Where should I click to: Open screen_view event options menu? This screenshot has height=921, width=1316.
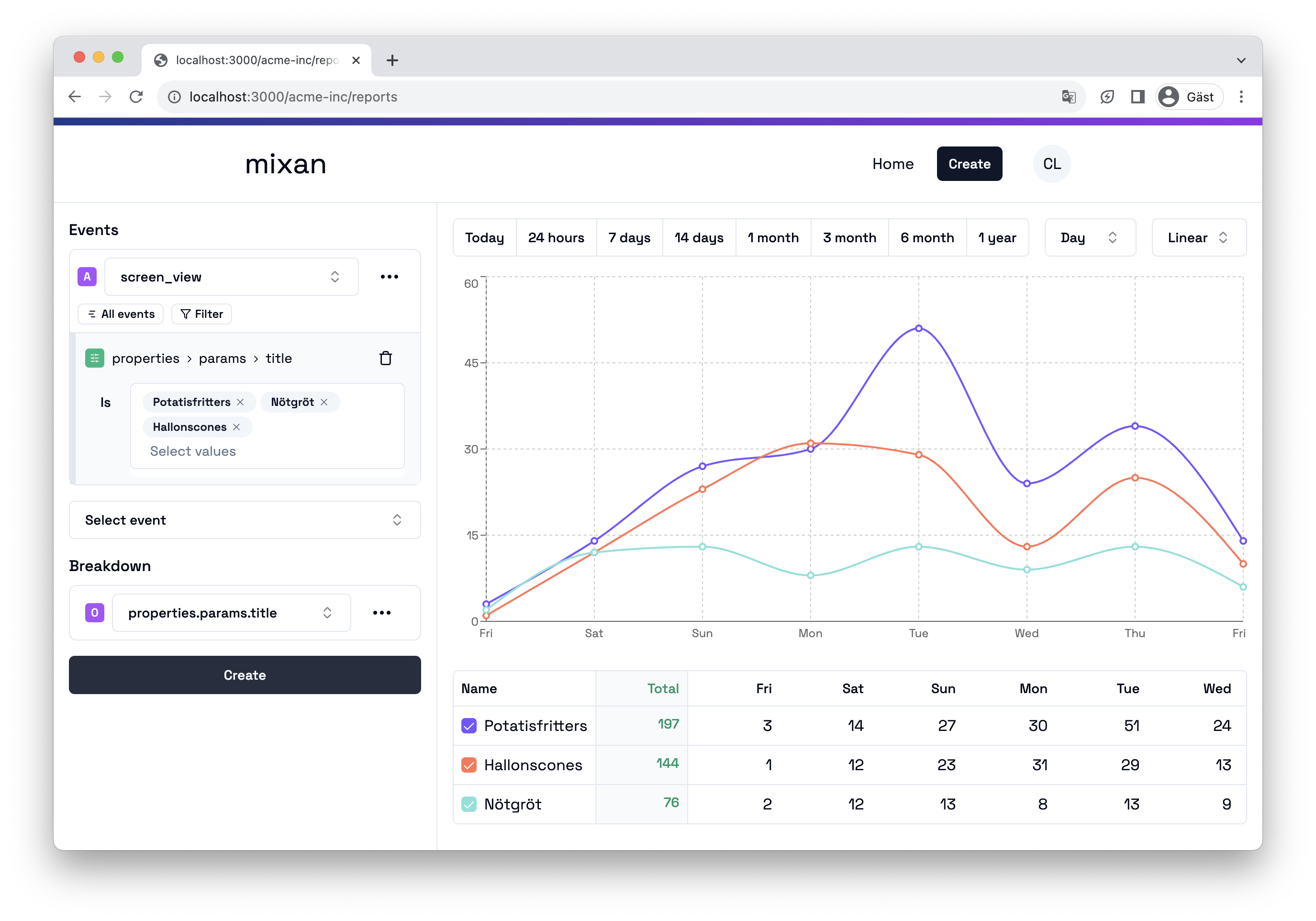pyautogui.click(x=389, y=277)
